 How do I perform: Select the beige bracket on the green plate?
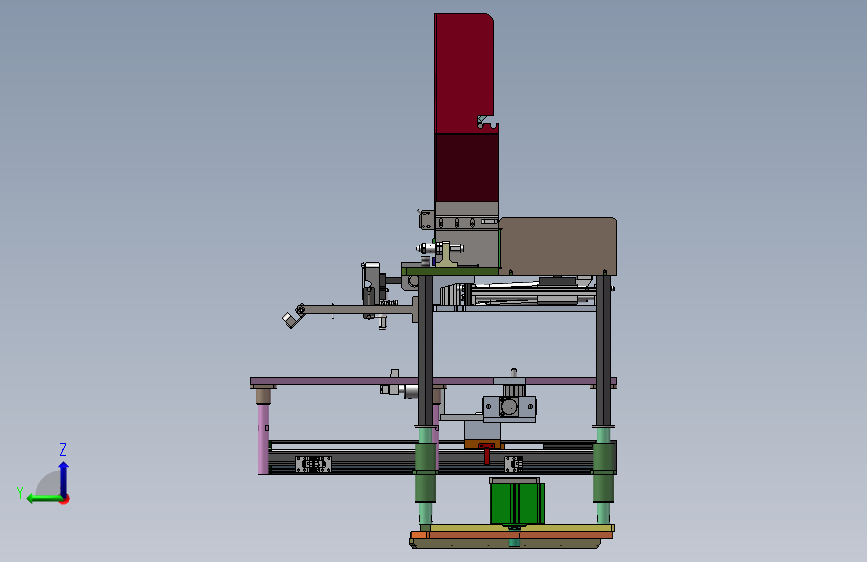coord(447,254)
